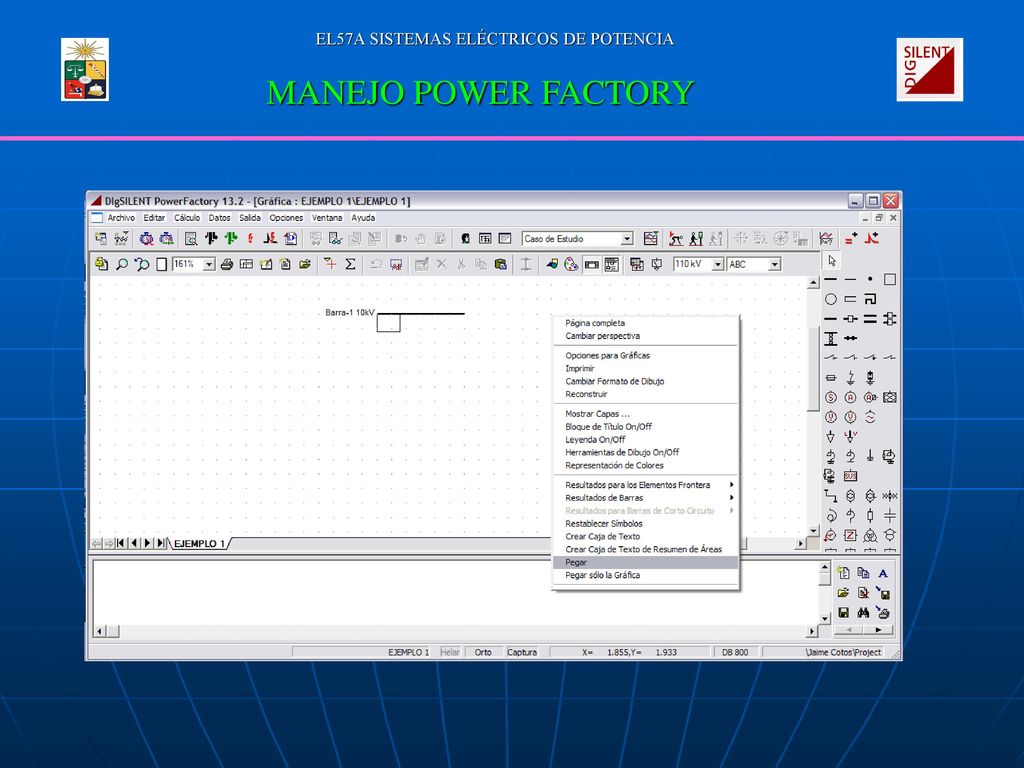Click the binoculars search icon
1024x768 pixels.
[x=863, y=613]
